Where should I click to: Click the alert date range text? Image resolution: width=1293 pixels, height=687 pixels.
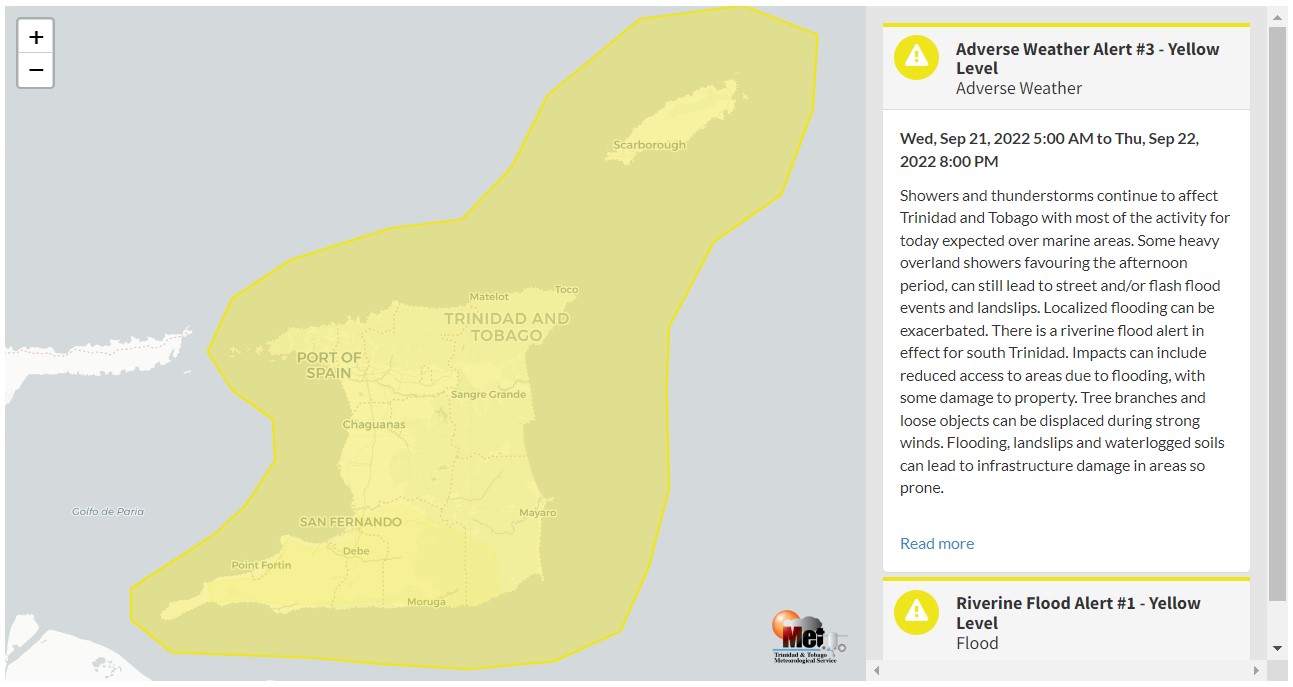click(x=1049, y=150)
